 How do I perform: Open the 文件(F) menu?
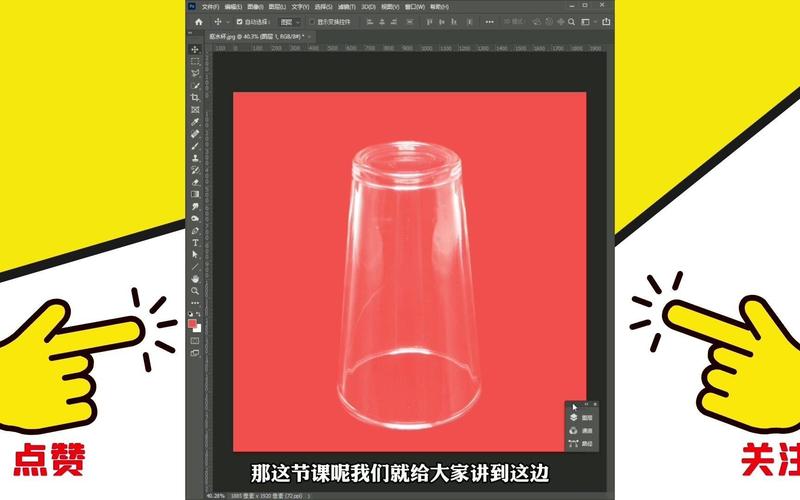point(210,6)
